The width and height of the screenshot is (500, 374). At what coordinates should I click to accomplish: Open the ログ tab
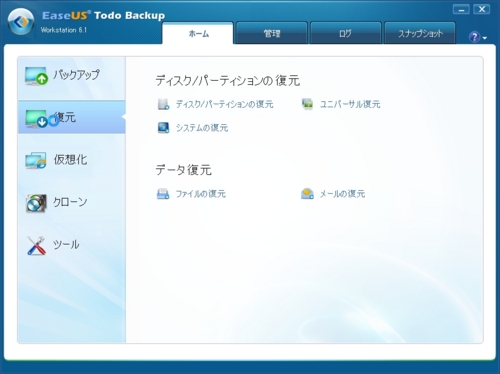pyautogui.click(x=346, y=33)
